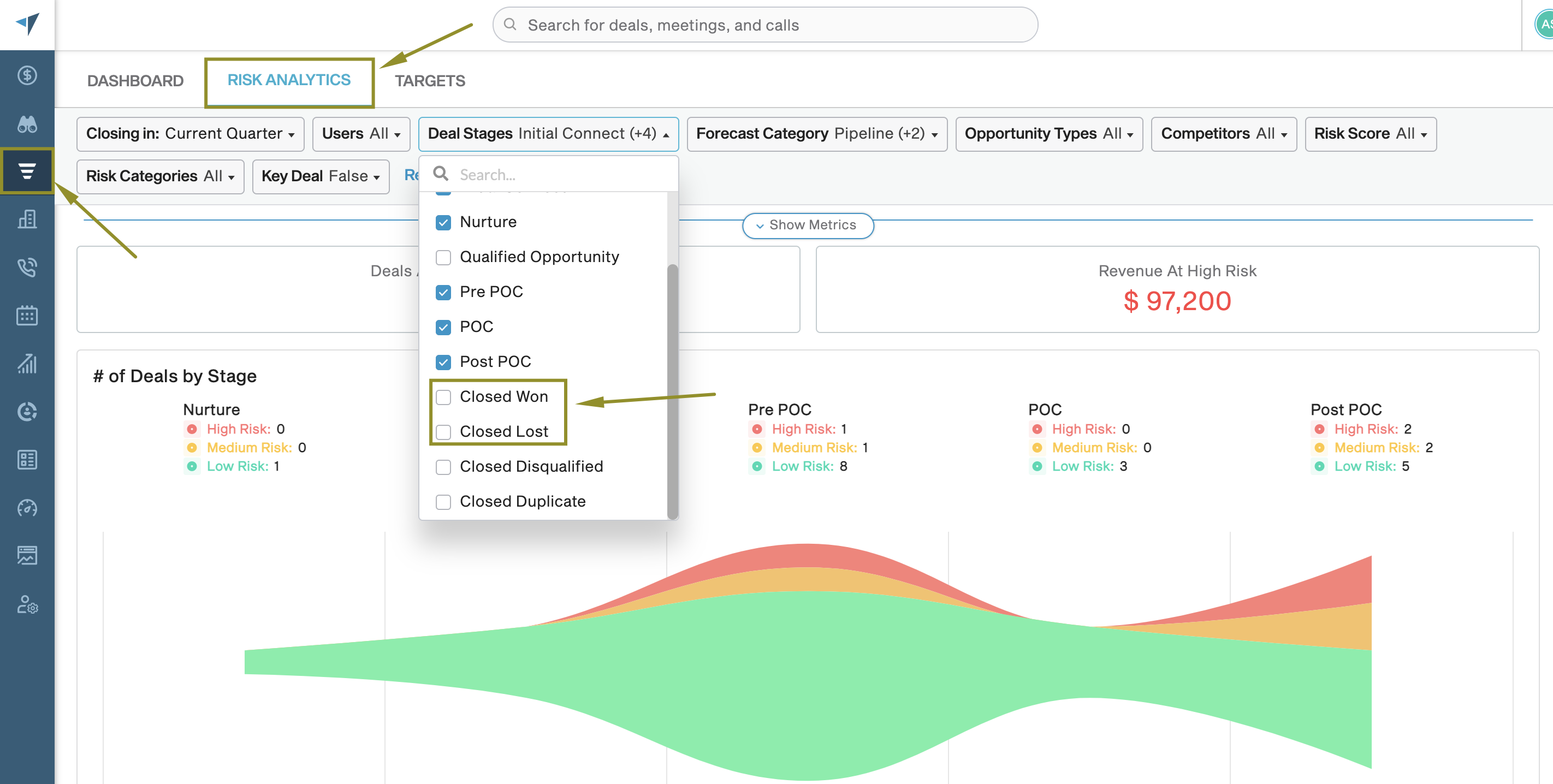Open the user settings sidebar icon

click(27, 604)
